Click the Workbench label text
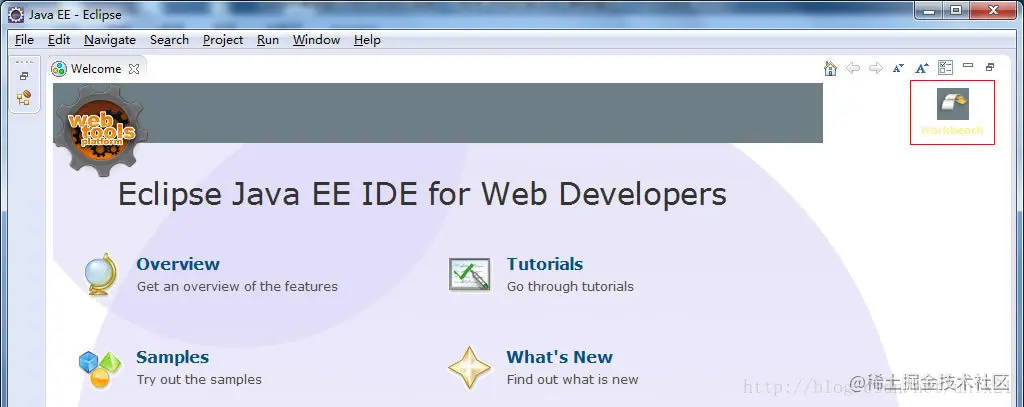 [952, 130]
